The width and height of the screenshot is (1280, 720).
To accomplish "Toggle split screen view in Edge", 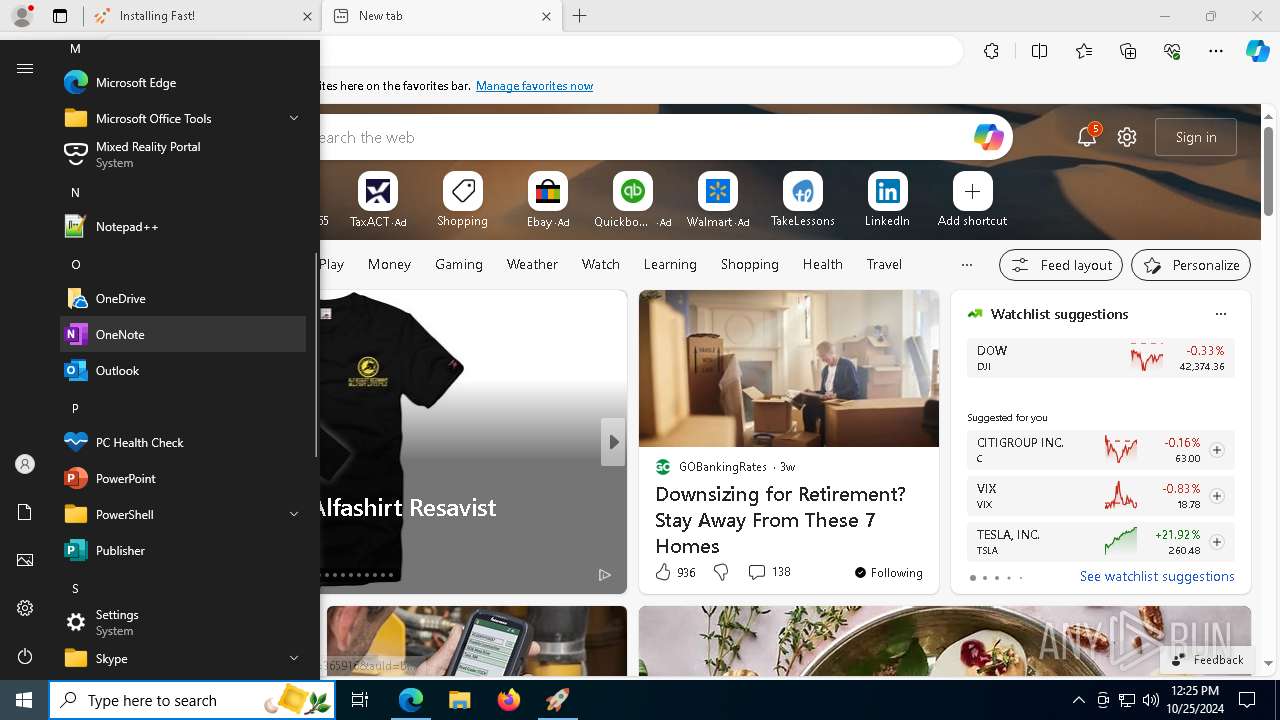I will click(1039, 52).
